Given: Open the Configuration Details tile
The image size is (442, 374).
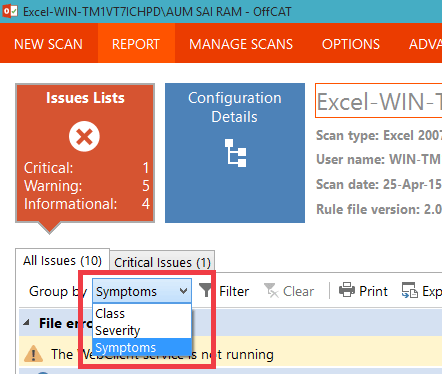Looking at the screenshot, I should (235, 153).
